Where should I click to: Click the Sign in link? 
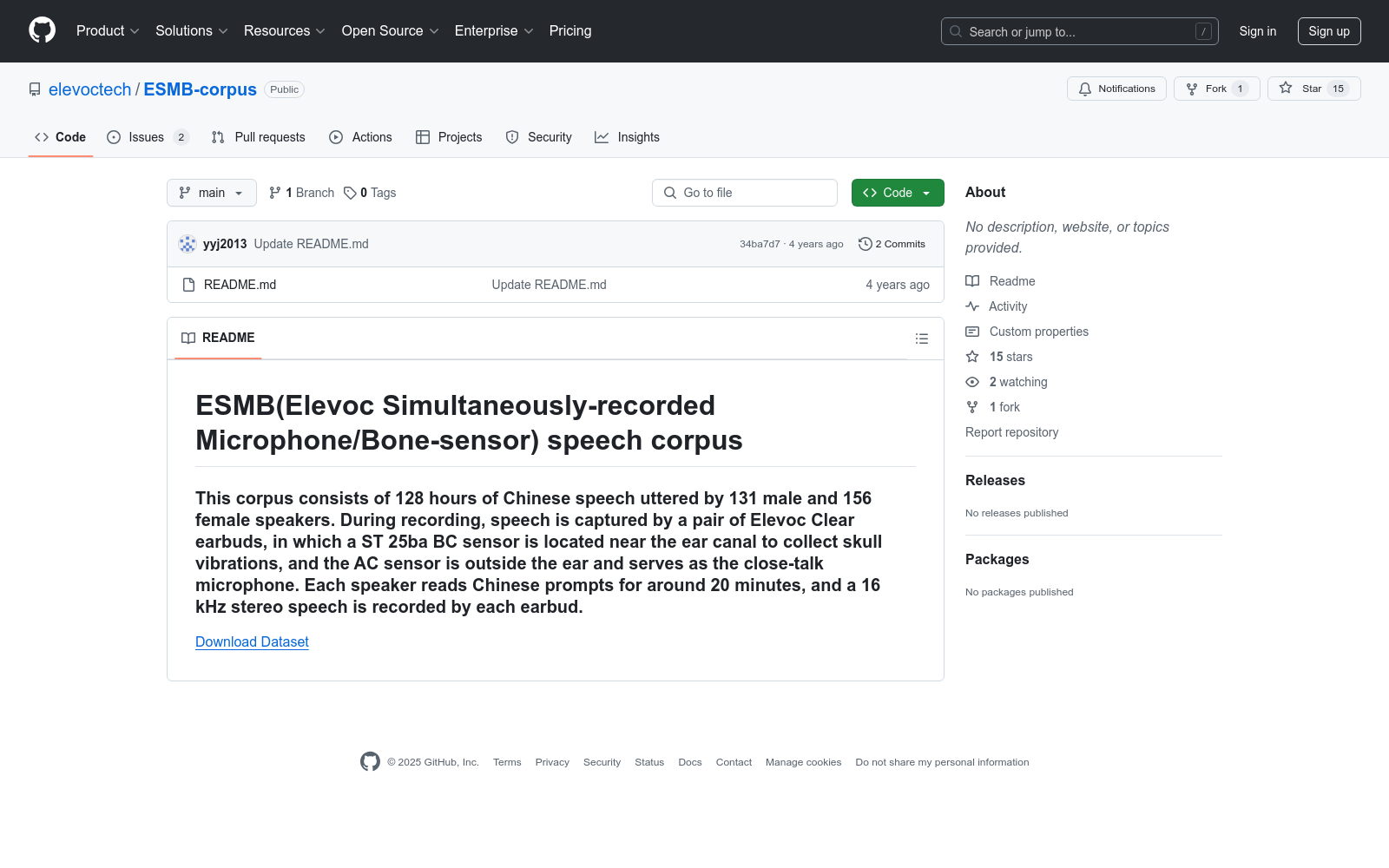click(1258, 31)
